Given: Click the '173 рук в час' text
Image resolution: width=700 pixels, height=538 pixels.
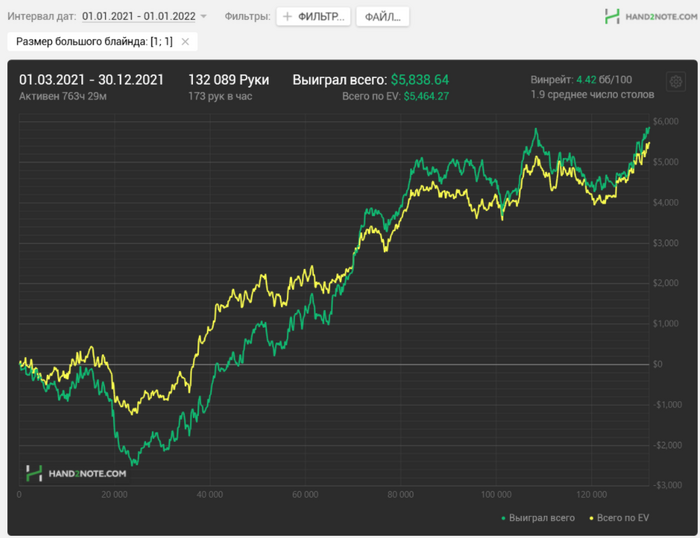Looking at the screenshot, I should tap(220, 96).
